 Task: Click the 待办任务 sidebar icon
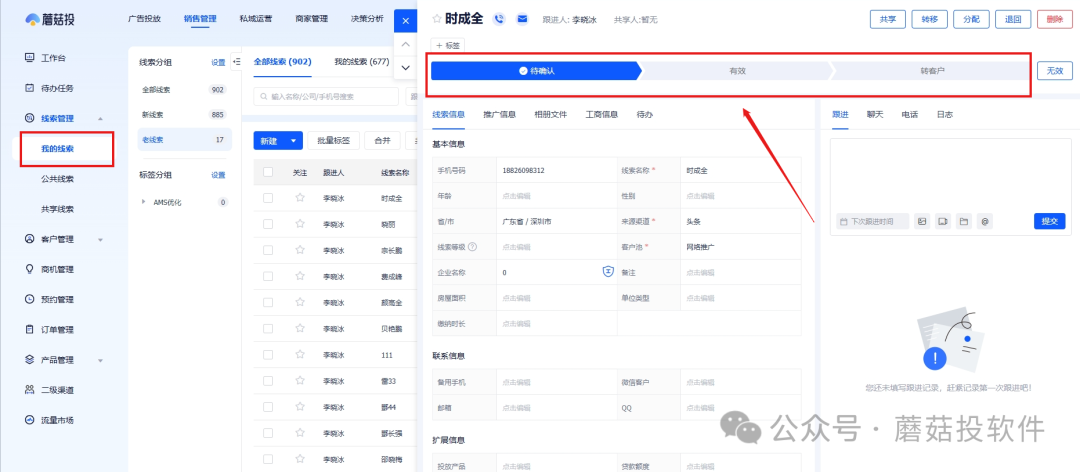tap(29, 88)
